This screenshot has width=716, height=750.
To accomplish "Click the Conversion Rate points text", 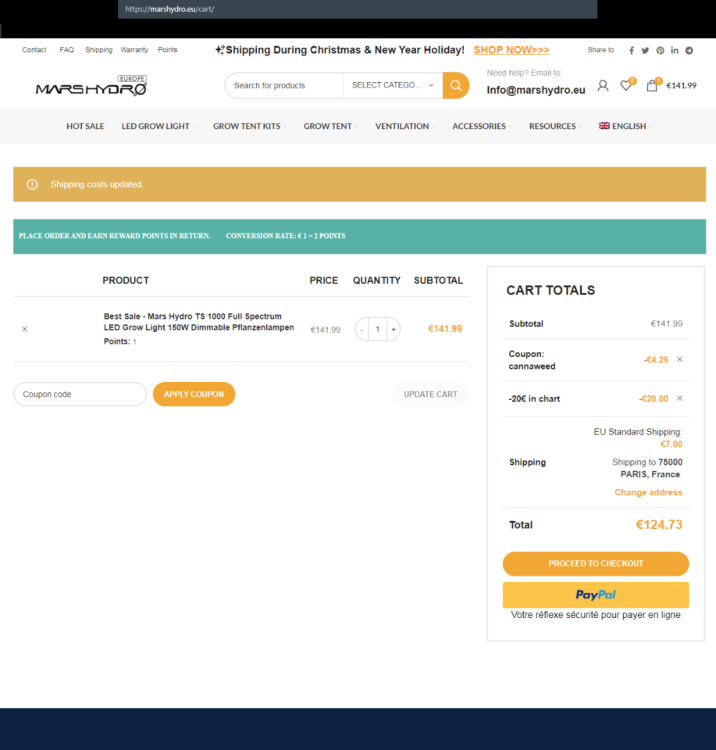I will click(x=286, y=236).
